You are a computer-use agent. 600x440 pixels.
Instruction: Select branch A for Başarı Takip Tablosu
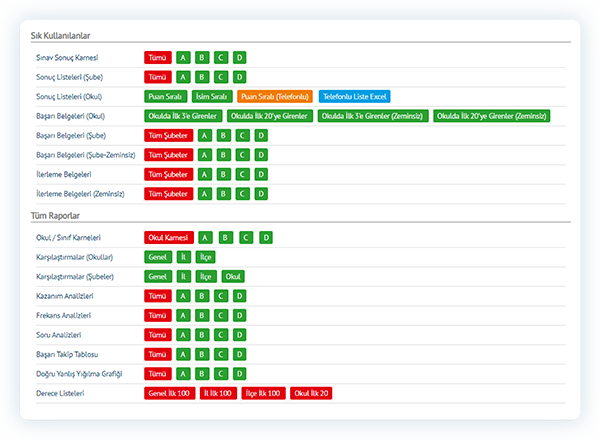[x=182, y=354]
